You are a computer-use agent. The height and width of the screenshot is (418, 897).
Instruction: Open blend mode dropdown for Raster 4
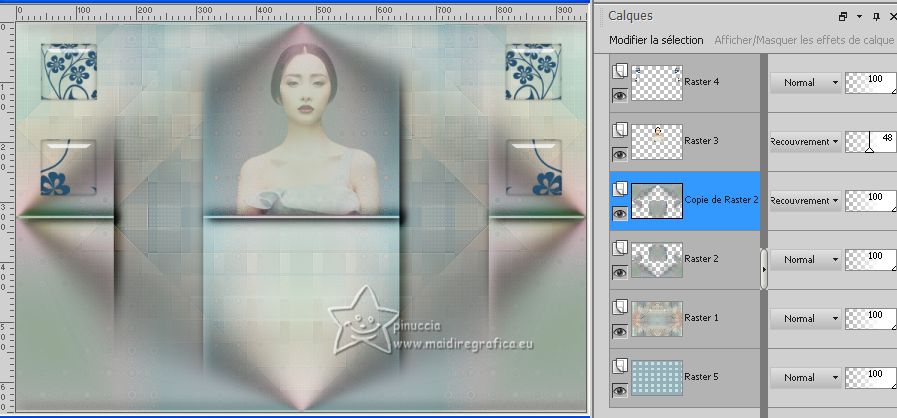click(805, 83)
